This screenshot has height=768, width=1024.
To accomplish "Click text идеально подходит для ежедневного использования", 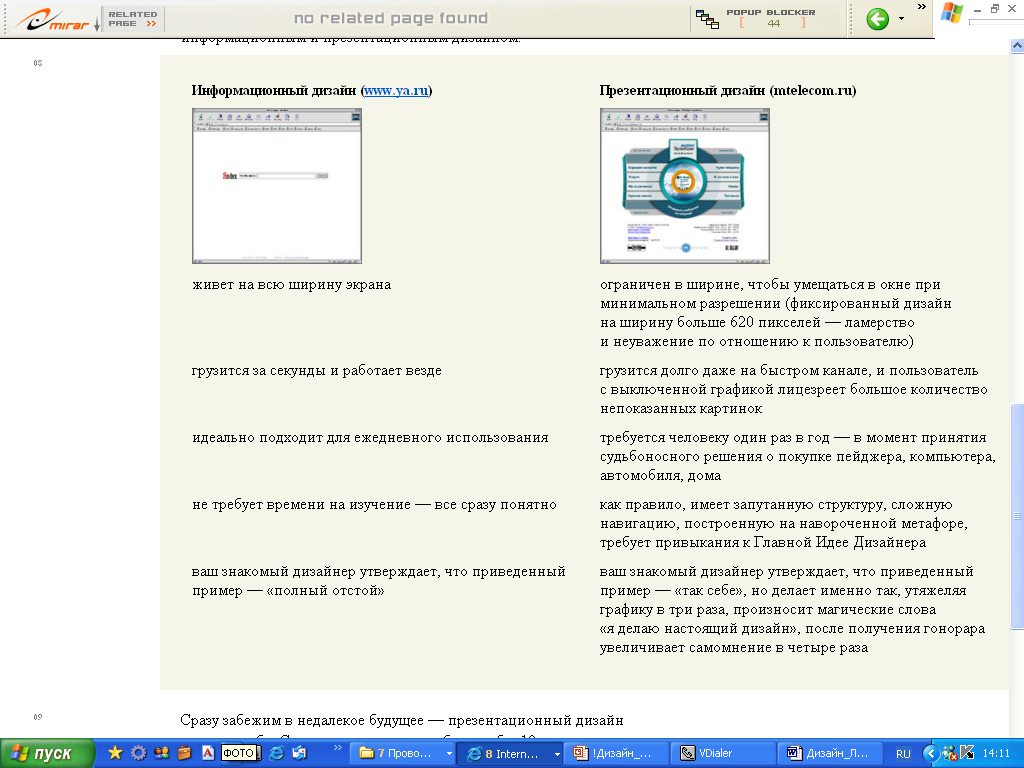I will coord(370,438).
